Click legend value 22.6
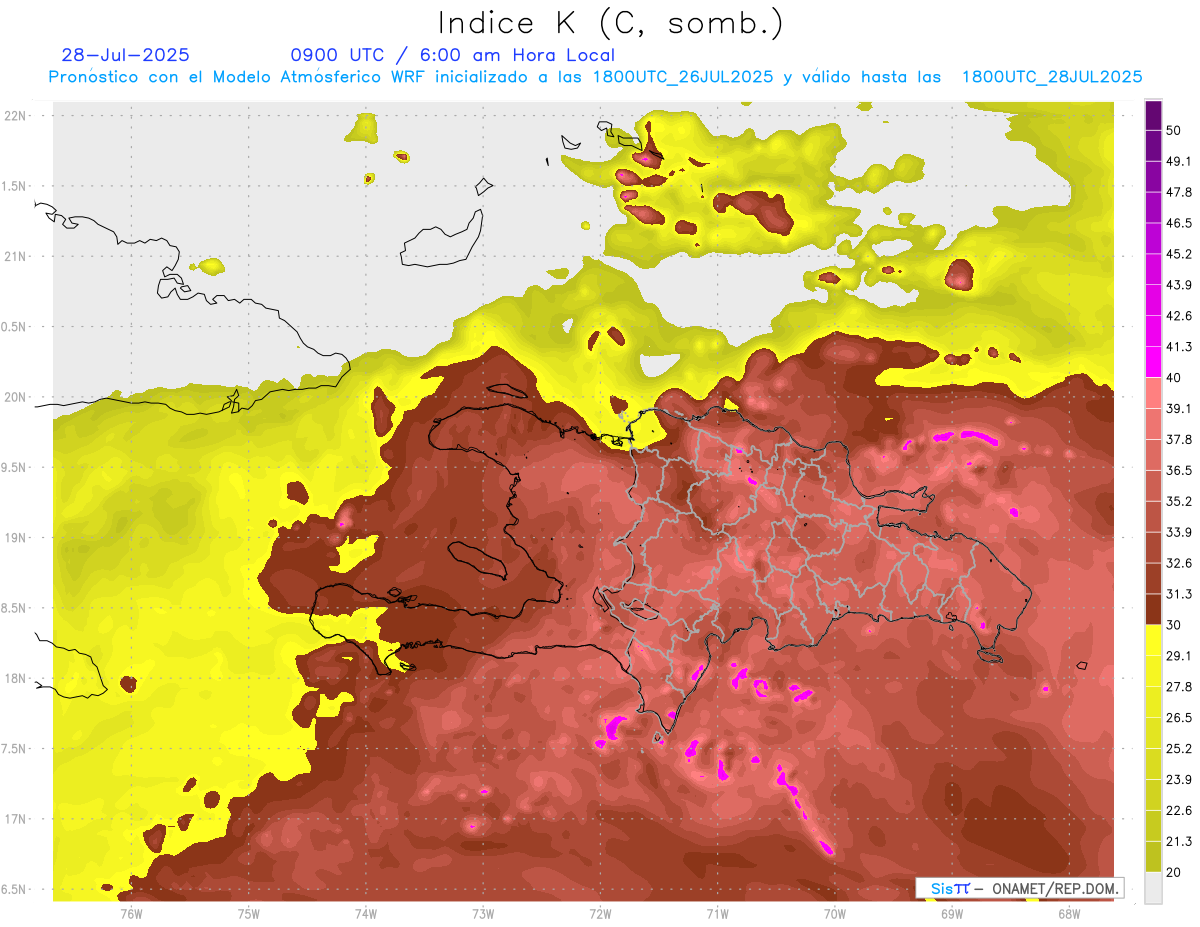 (x=1178, y=810)
